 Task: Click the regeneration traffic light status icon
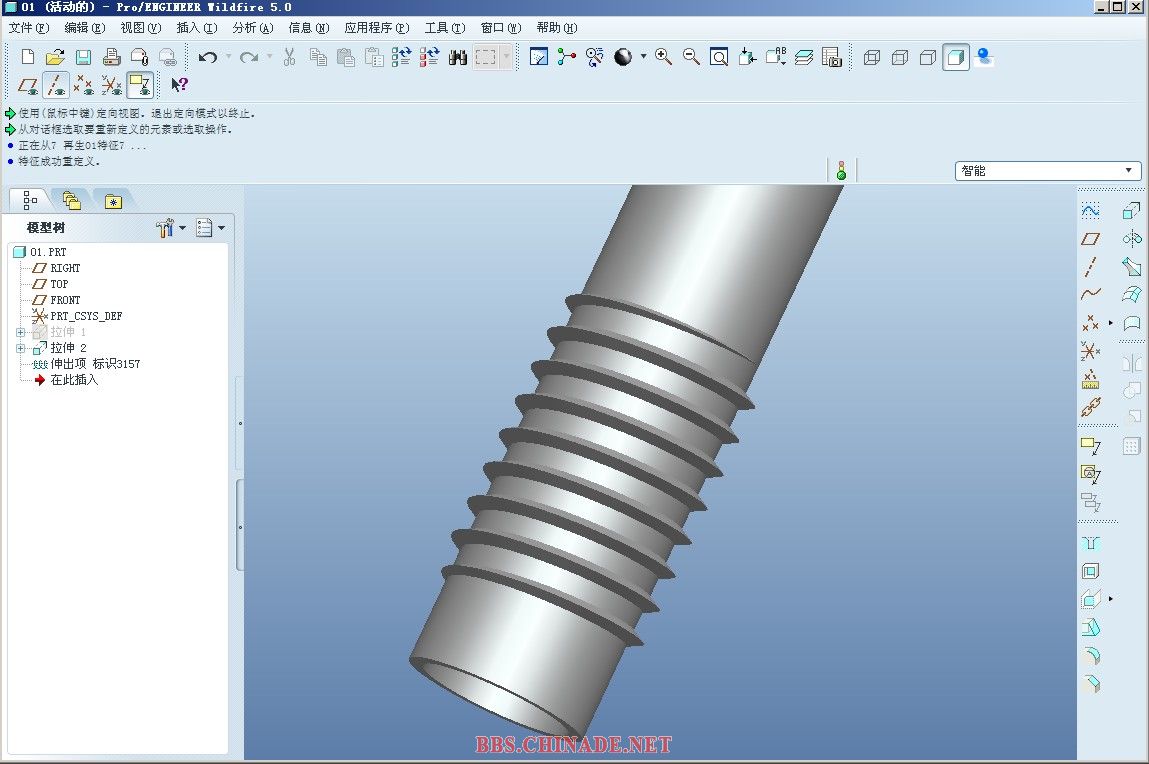tap(841, 171)
